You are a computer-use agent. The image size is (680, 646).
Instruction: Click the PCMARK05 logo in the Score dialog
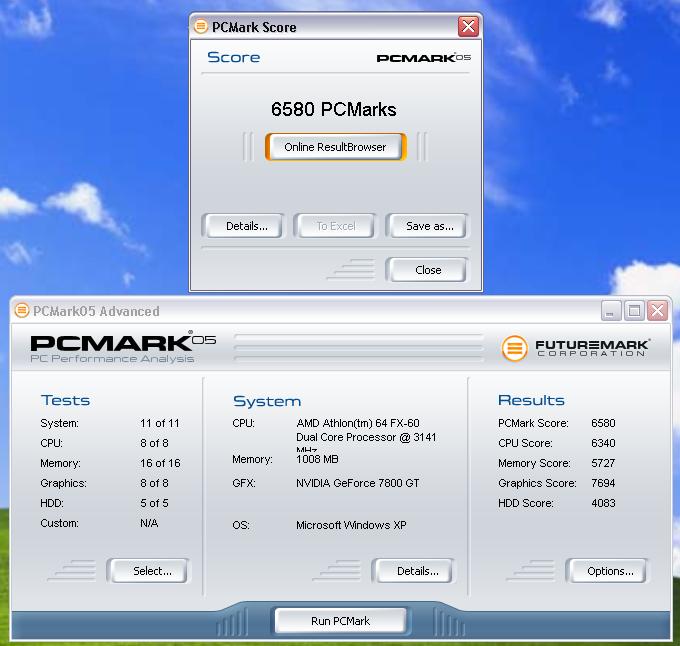point(423,58)
